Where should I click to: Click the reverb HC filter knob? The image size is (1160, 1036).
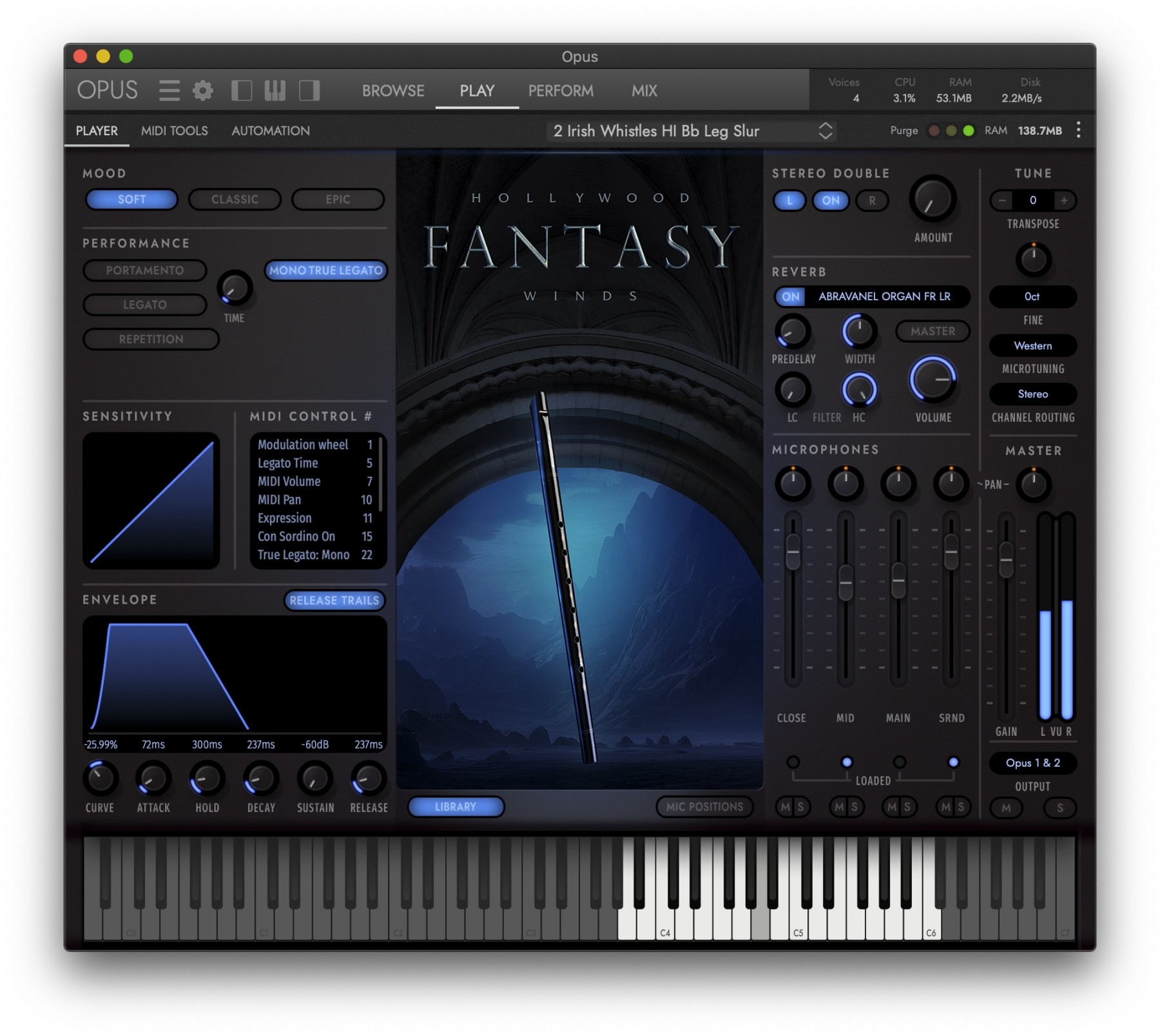click(x=859, y=390)
